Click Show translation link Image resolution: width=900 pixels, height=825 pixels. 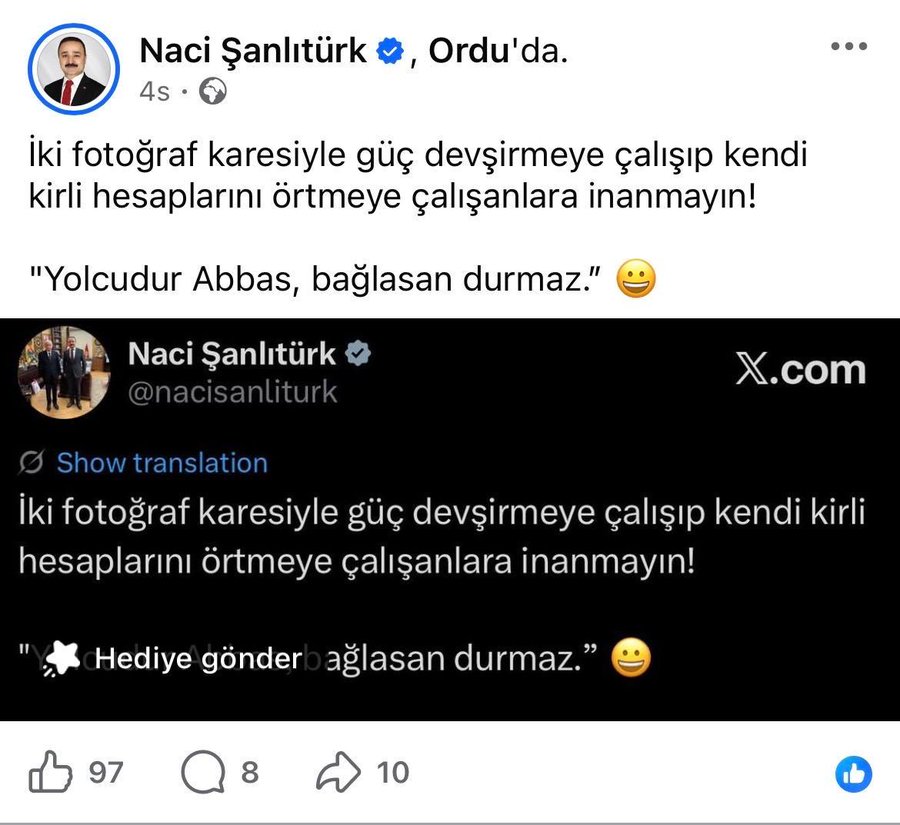[162, 463]
